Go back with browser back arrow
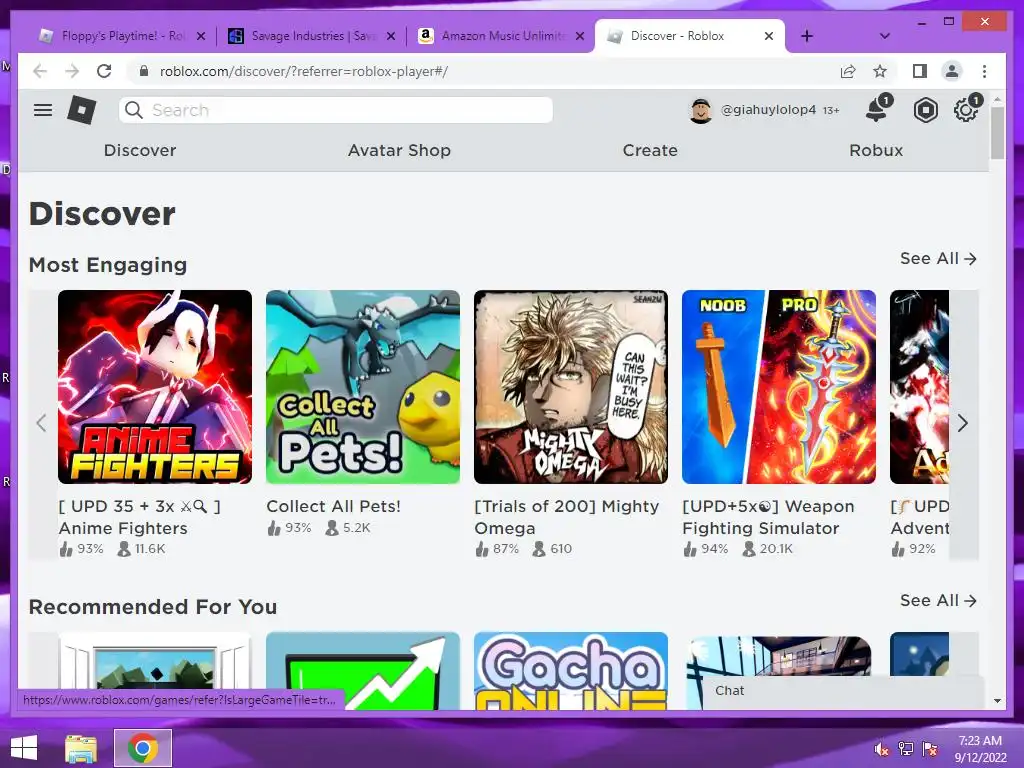 40,71
